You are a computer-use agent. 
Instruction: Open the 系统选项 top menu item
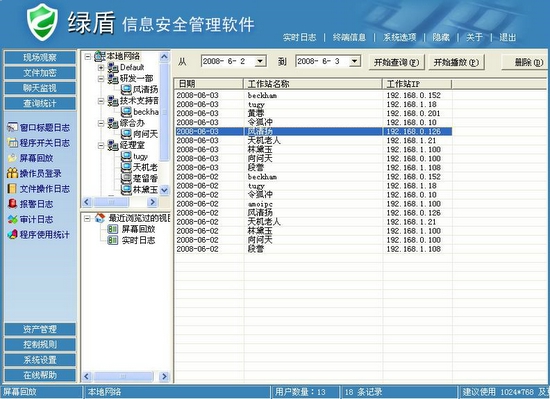[x=400, y=37]
